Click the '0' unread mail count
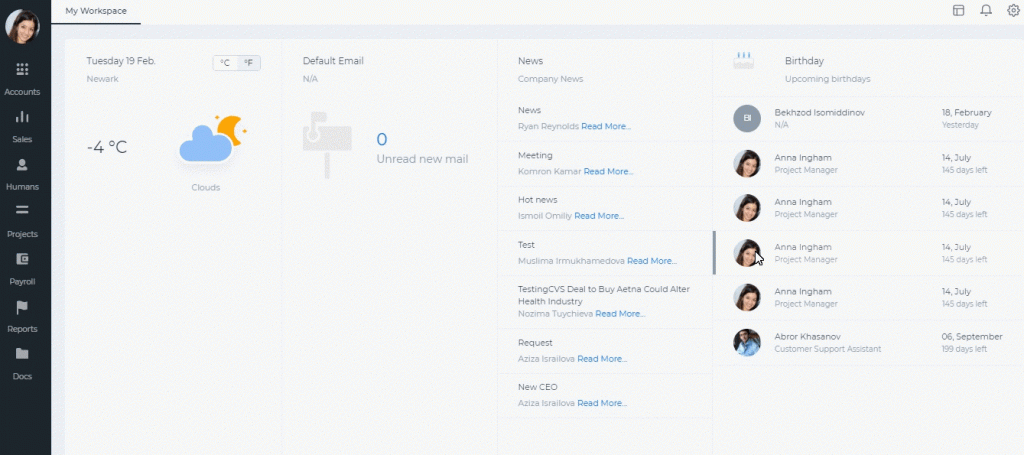Screen dimensions: 1024x455 pos(382,139)
